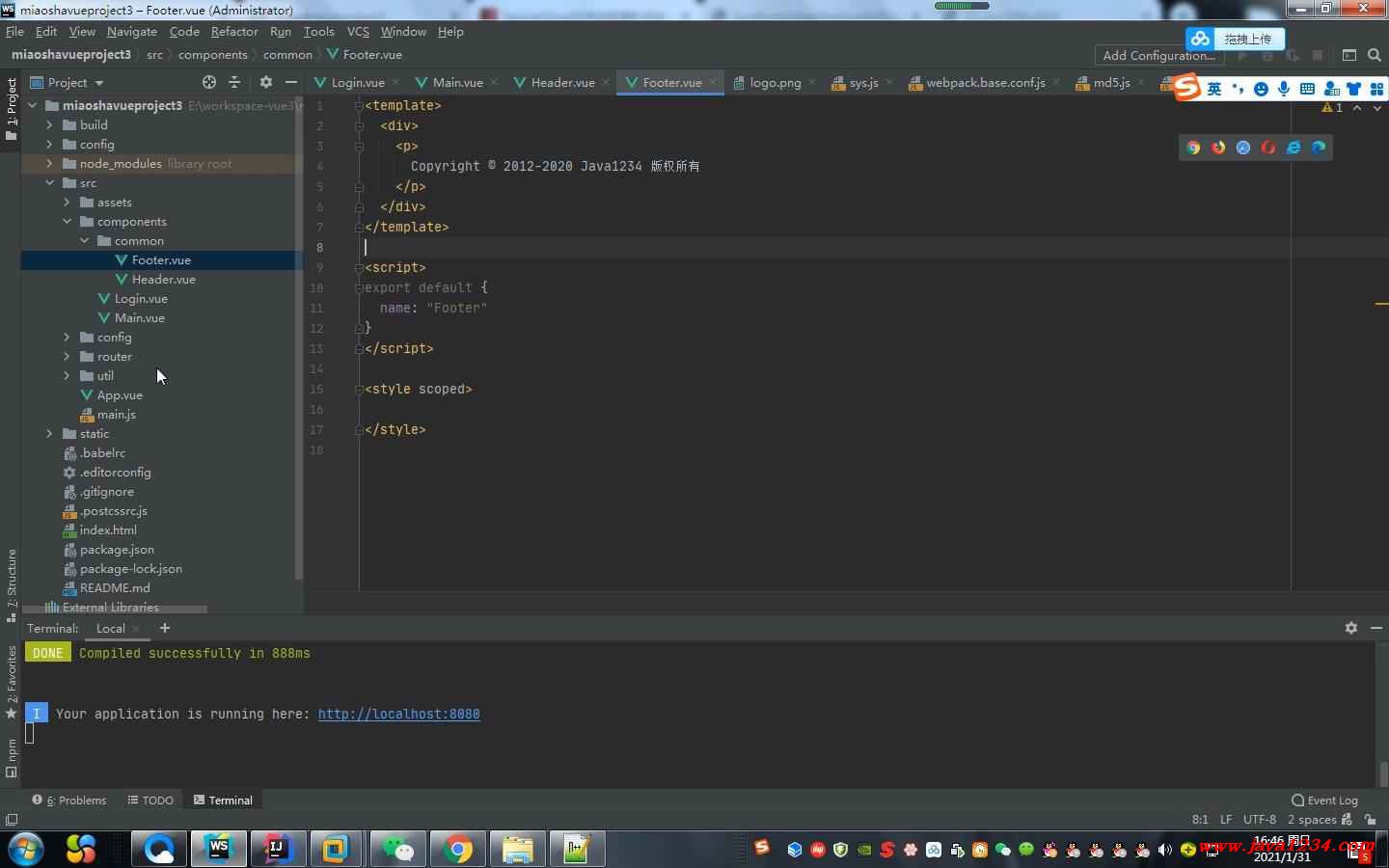This screenshot has height=868, width=1389.
Task: Hide the Terminal panel with the minus icon
Action: coord(1376,628)
